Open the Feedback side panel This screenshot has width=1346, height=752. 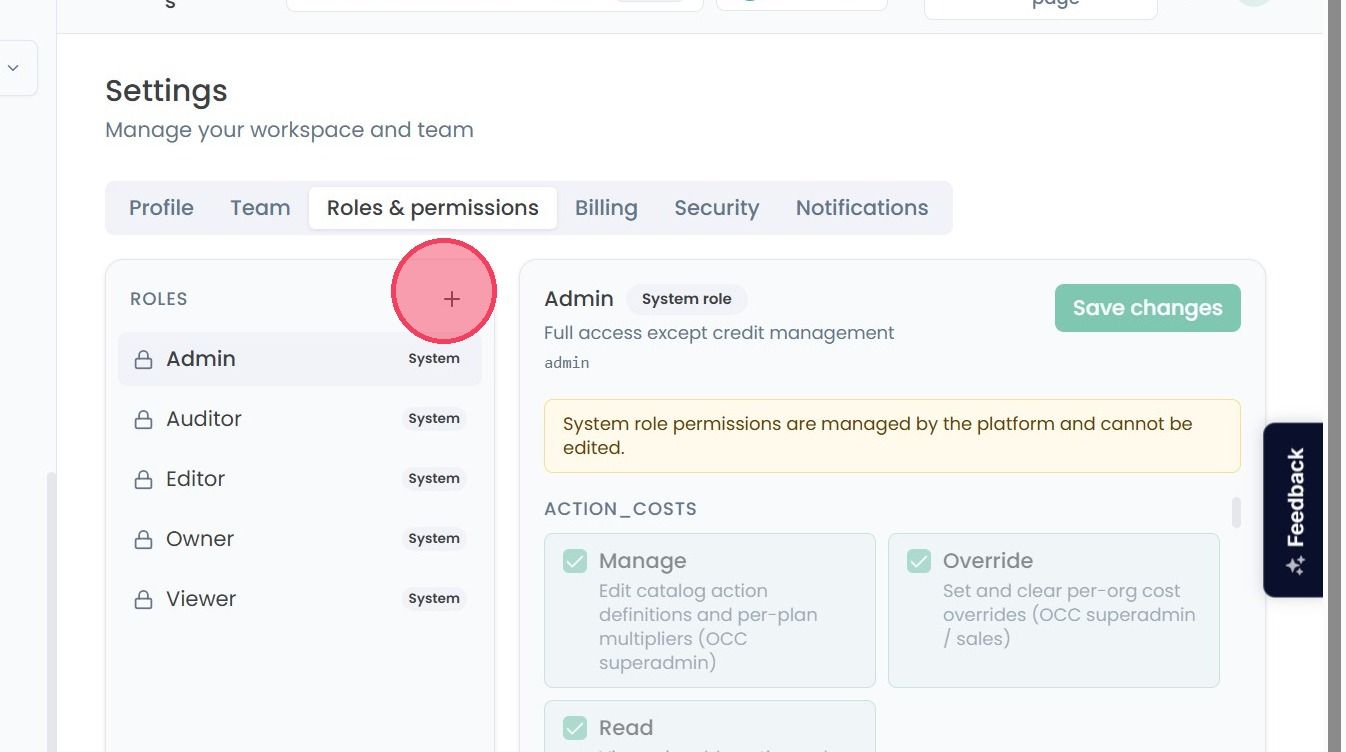(1294, 510)
